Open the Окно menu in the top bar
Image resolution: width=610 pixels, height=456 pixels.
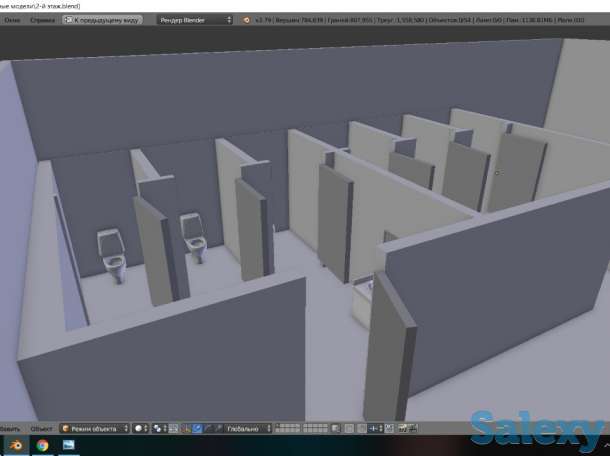12,19
